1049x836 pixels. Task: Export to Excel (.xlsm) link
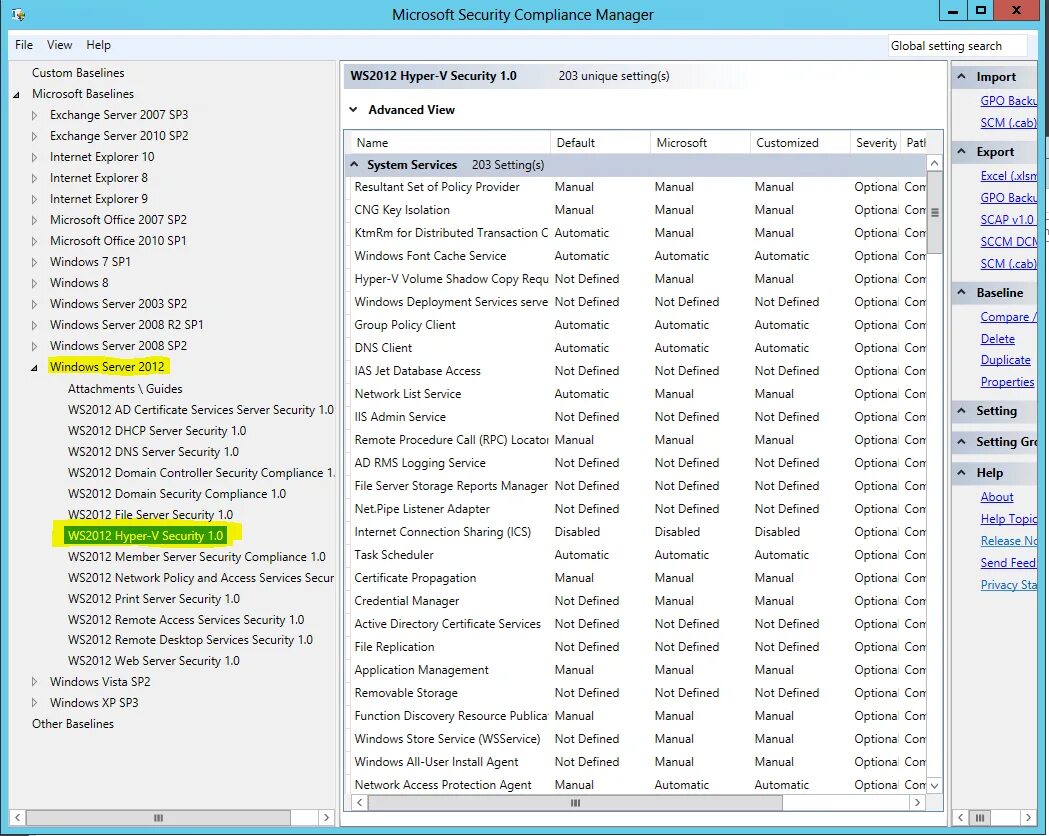coord(1008,176)
